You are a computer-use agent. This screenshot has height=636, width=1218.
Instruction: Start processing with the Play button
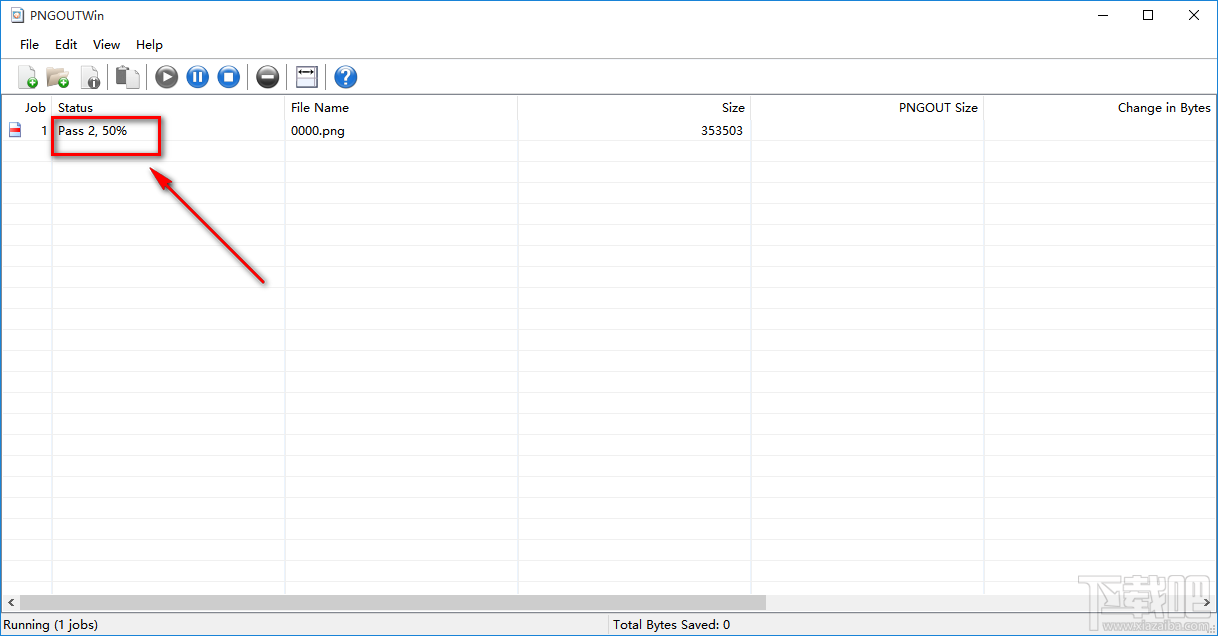tap(167, 77)
